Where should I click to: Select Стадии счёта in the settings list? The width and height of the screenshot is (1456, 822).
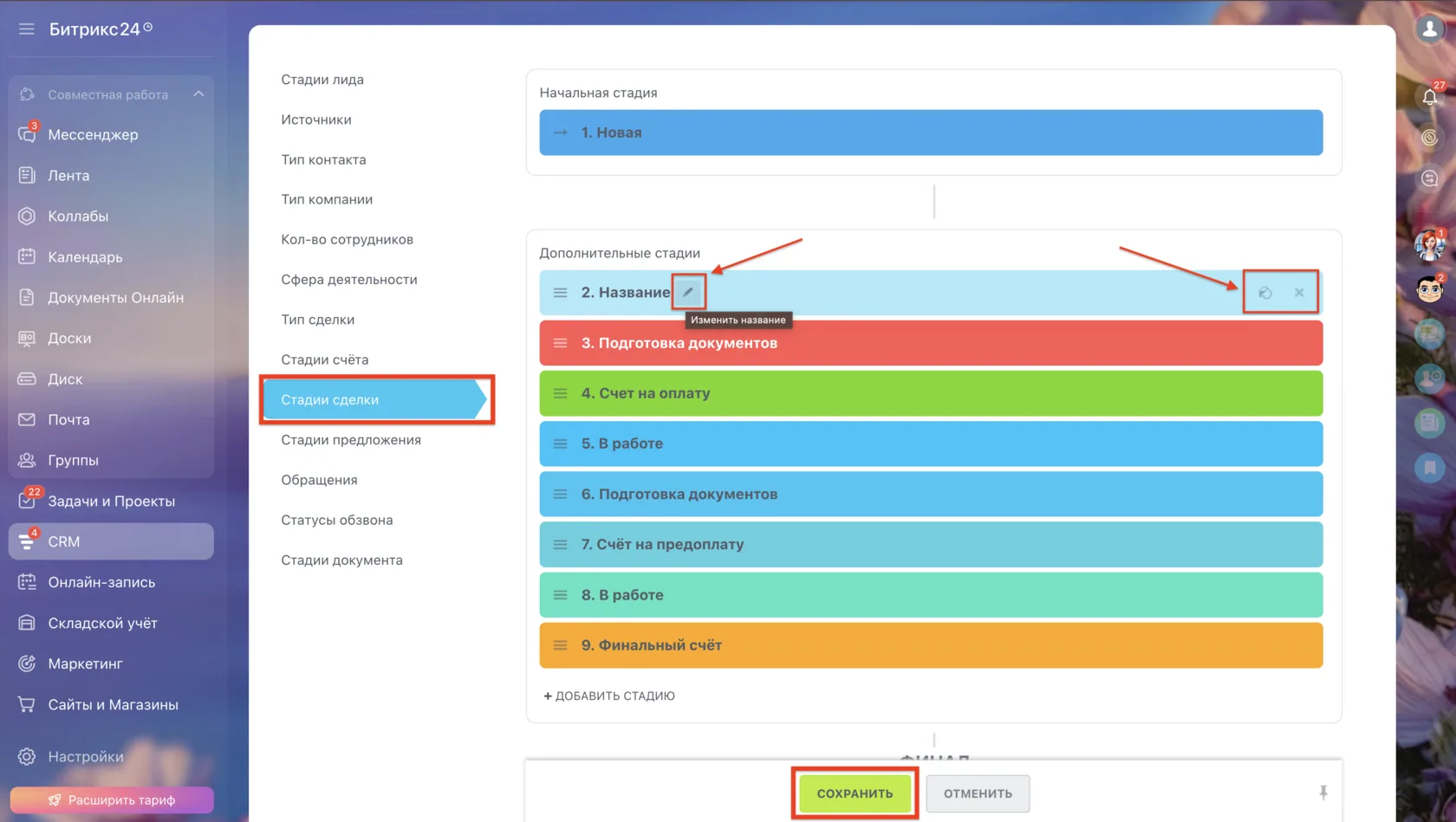point(325,359)
